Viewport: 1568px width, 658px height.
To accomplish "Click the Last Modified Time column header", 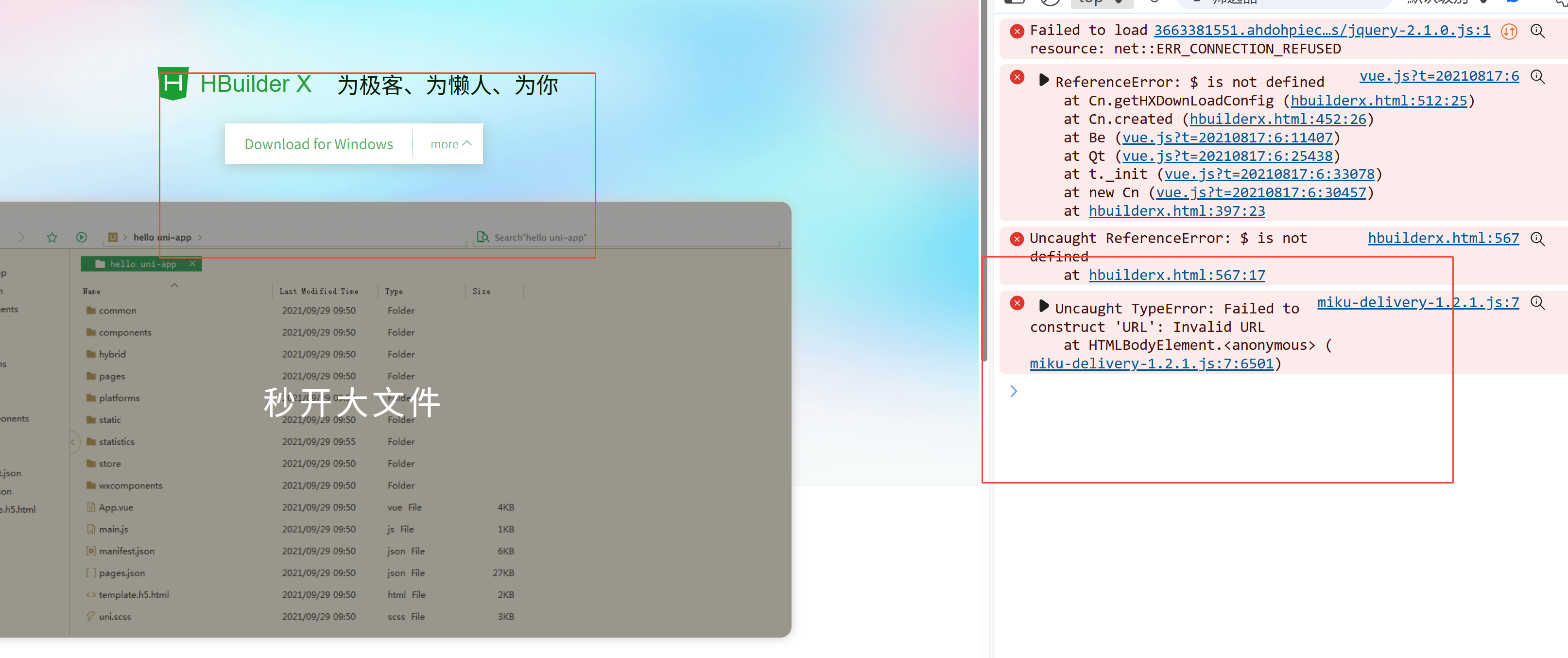I will point(318,292).
